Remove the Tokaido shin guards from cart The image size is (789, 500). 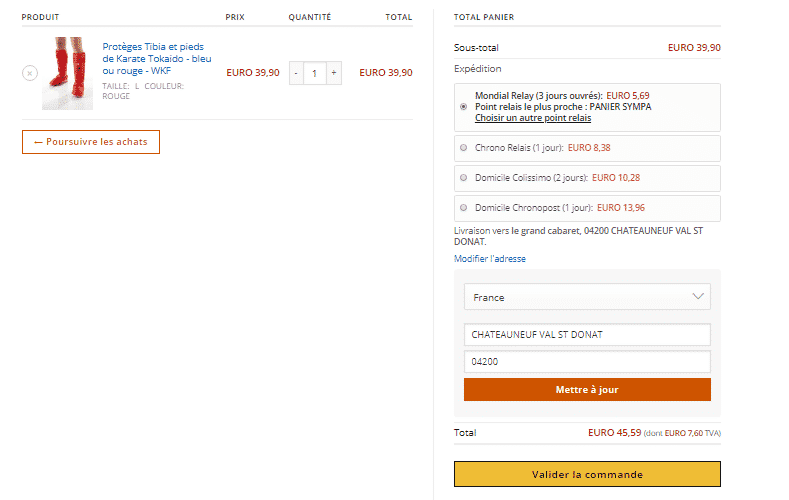coord(30,73)
